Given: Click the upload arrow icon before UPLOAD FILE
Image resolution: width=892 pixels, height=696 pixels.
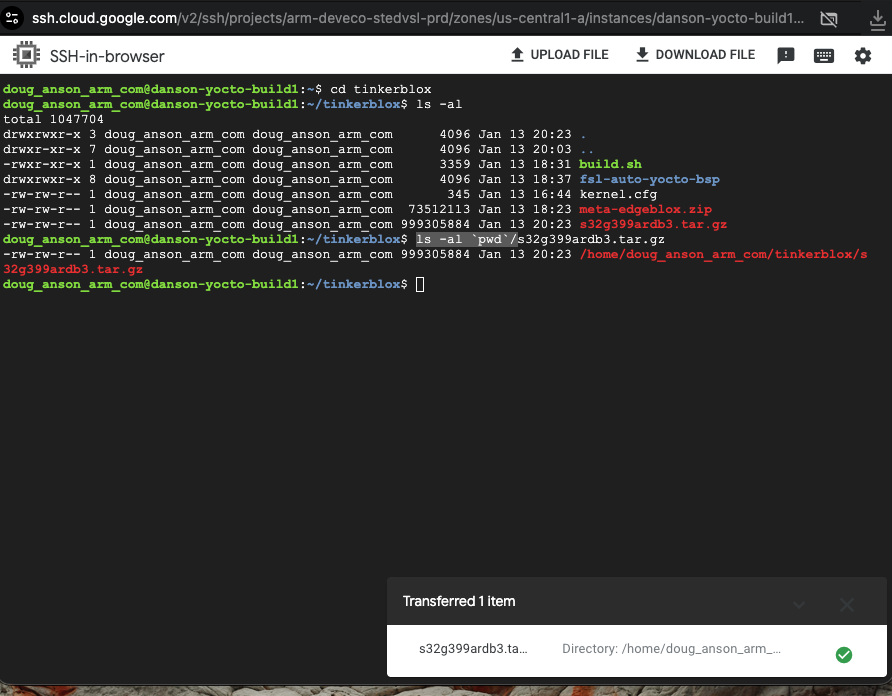Looking at the screenshot, I should (x=516, y=54).
